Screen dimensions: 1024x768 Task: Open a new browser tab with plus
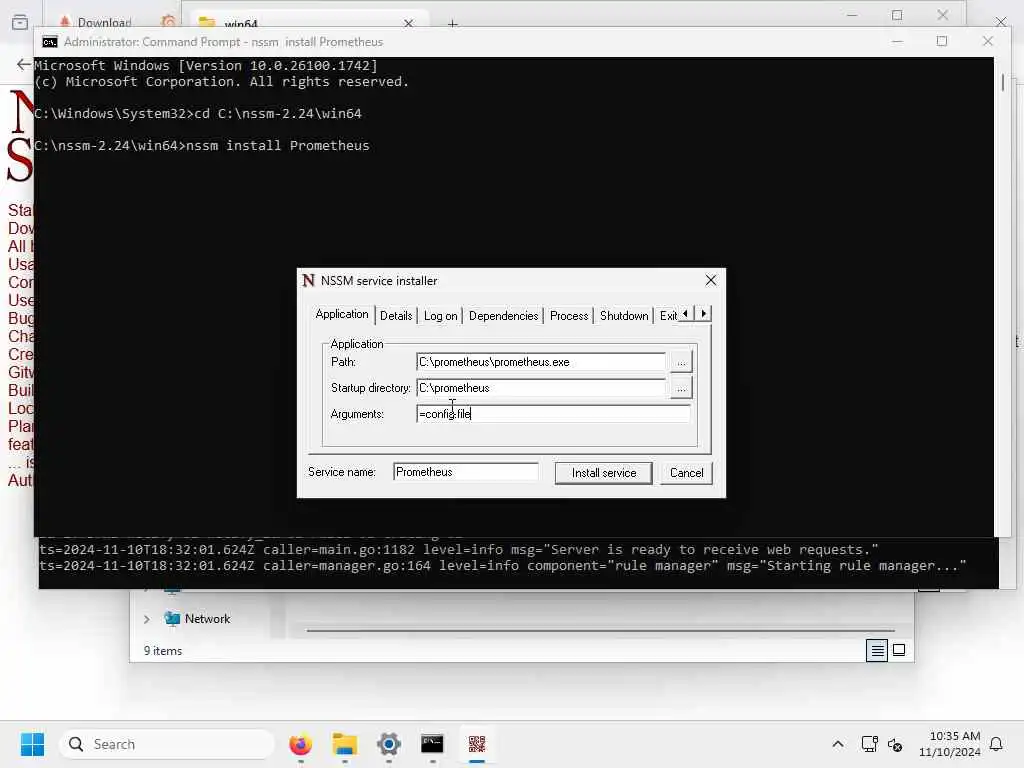[453, 24]
